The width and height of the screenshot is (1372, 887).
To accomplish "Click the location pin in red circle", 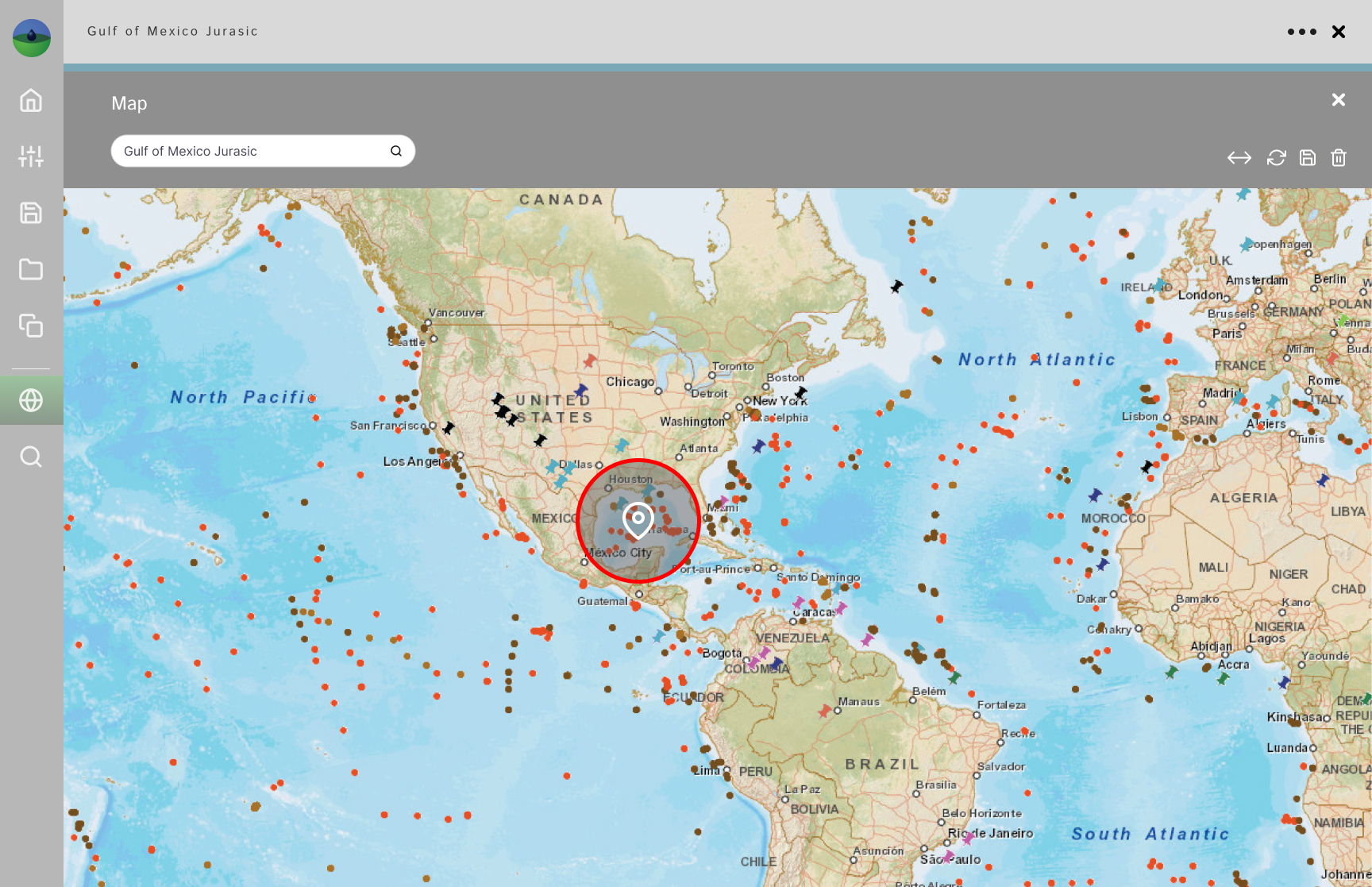I will [638, 519].
